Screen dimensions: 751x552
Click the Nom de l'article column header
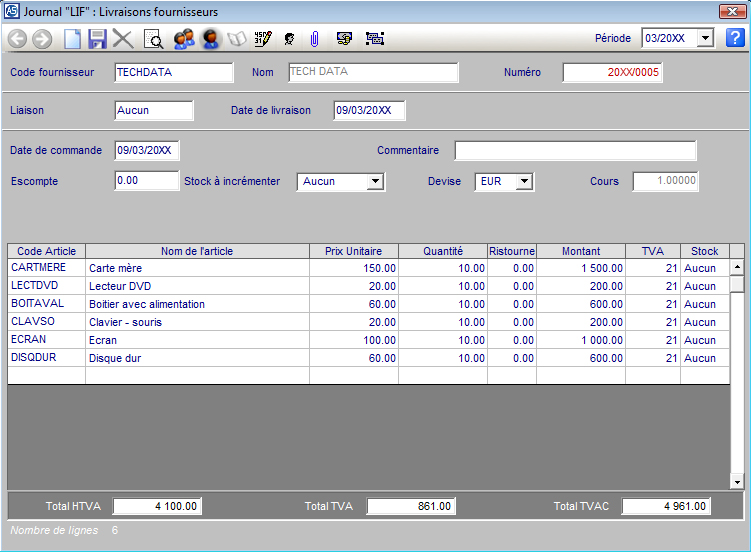[x=197, y=251]
